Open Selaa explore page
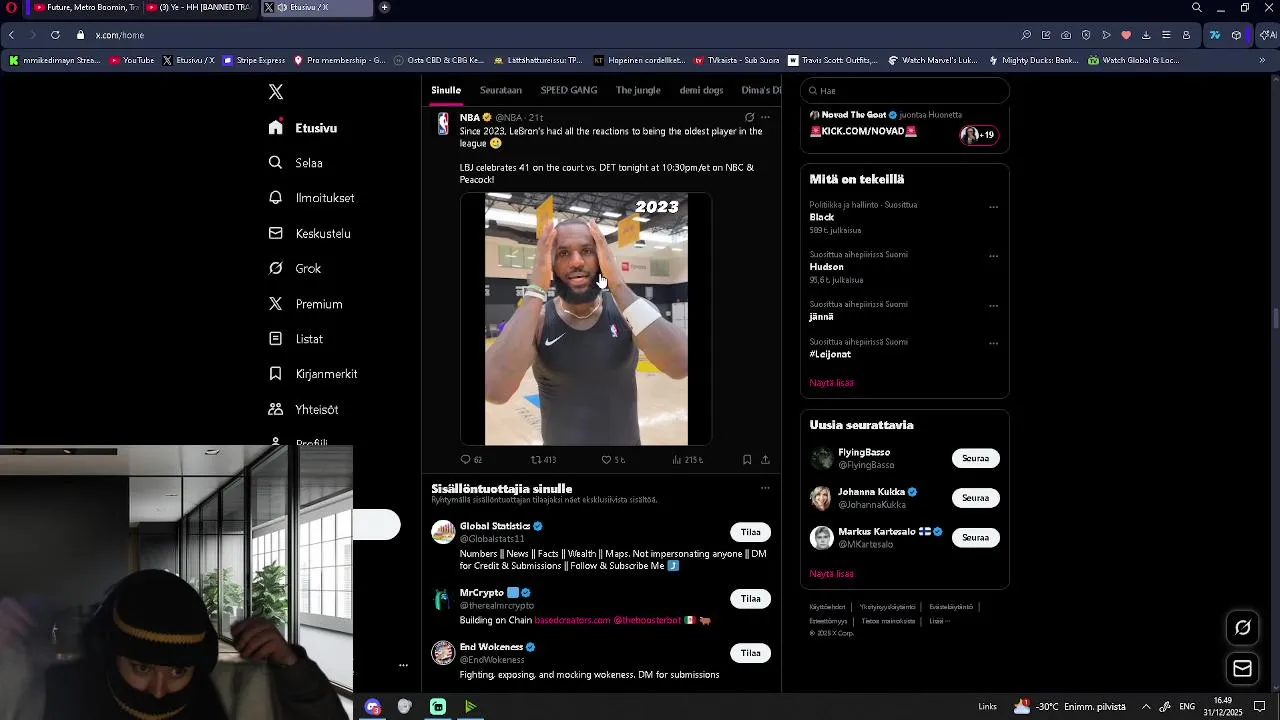The width and height of the screenshot is (1280, 720). click(295, 163)
